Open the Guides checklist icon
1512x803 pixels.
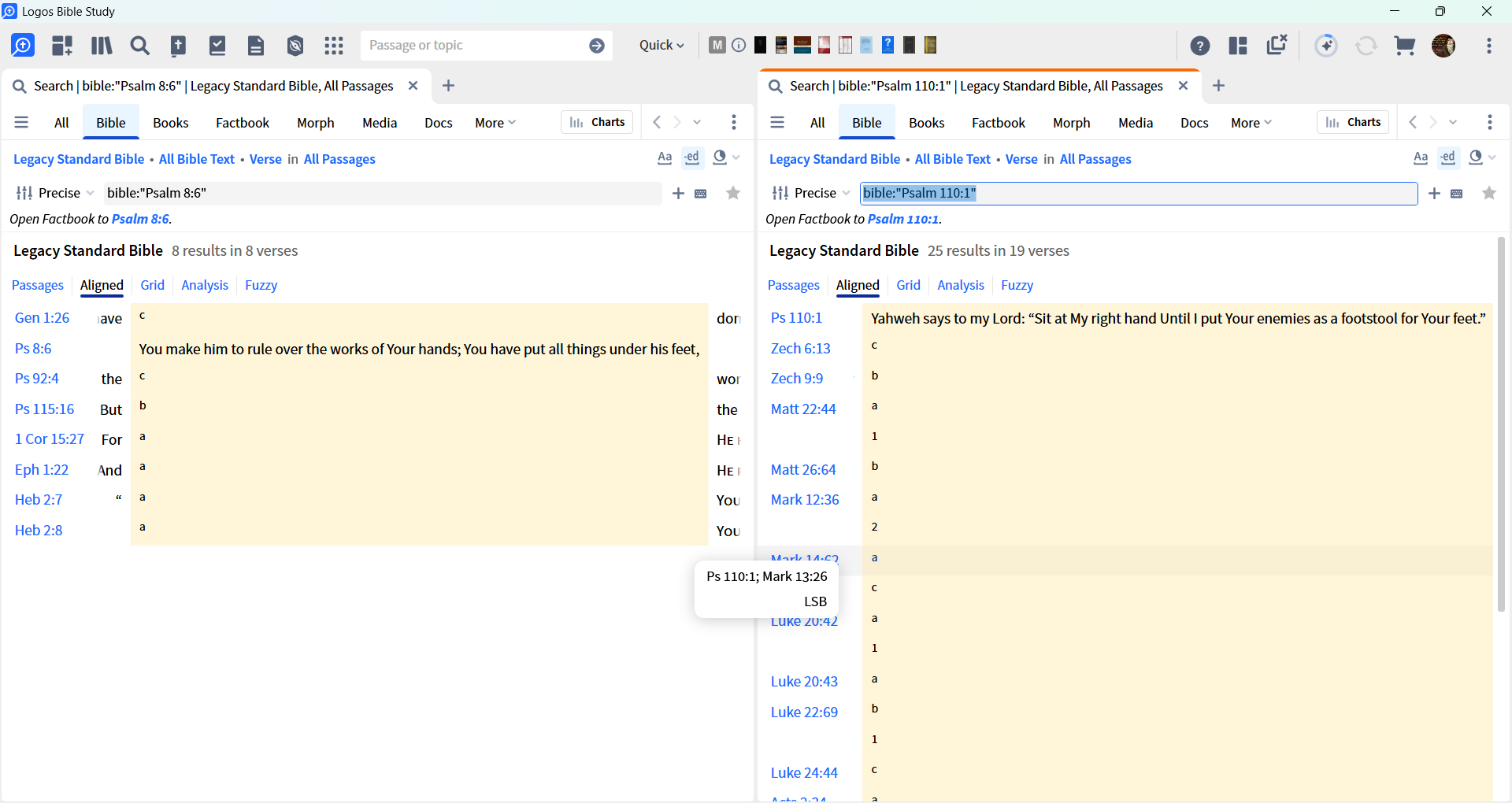(x=217, y=46)
